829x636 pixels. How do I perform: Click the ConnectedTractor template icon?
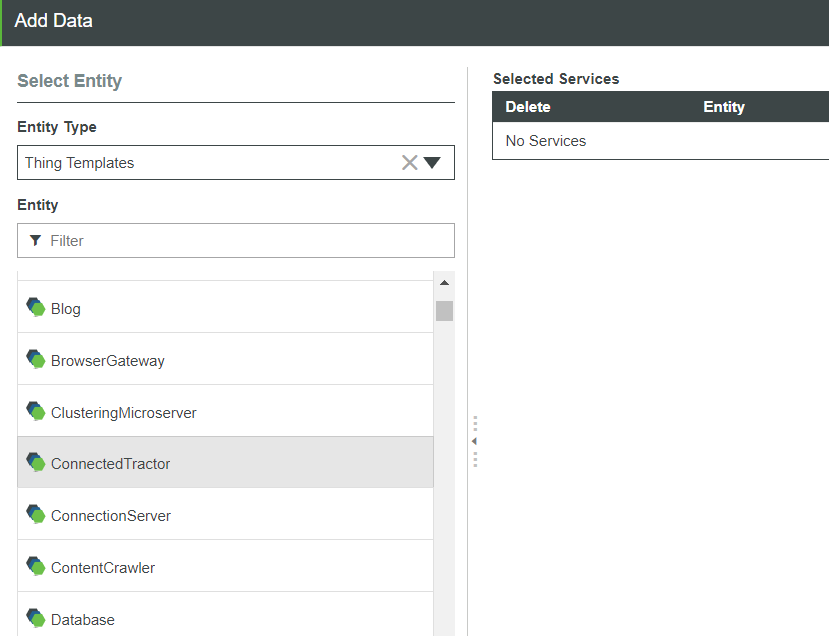pos(36,463)
